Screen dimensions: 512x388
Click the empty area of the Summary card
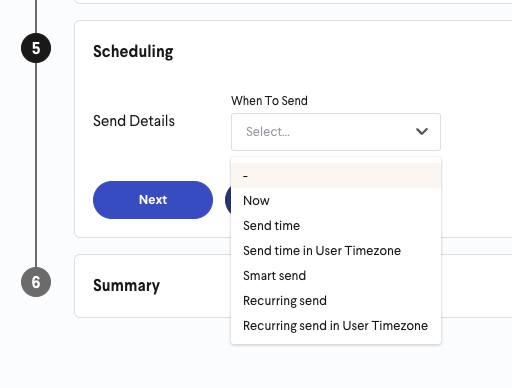477,286
